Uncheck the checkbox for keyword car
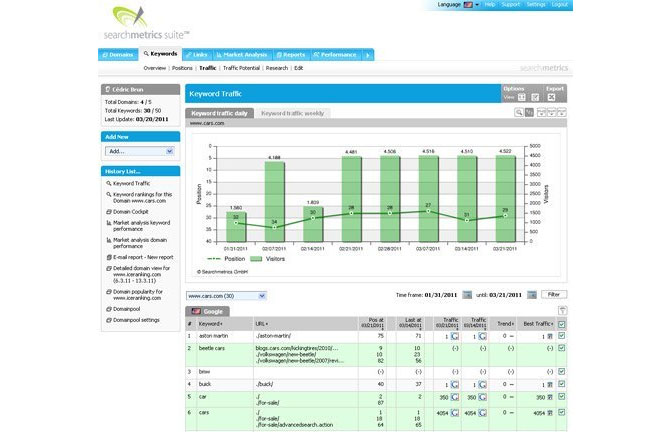 click(x=562, y=397)
